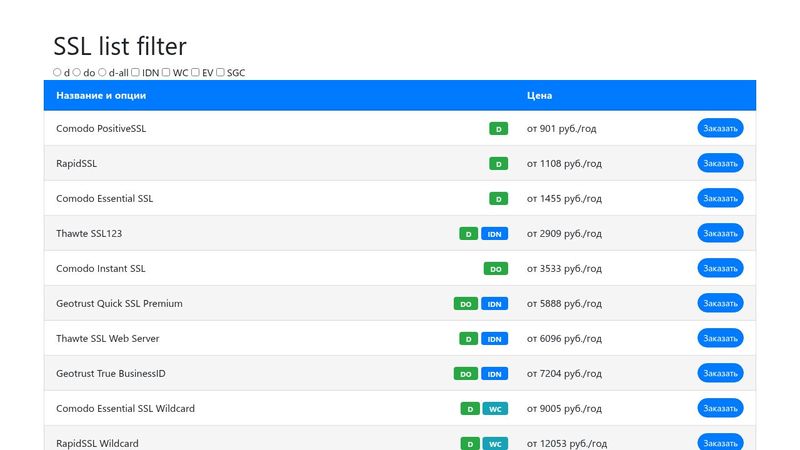Click the price 'от 901 руб./год'
The width and height of the screenshot is (800, 450).
(x=562, y=129)
